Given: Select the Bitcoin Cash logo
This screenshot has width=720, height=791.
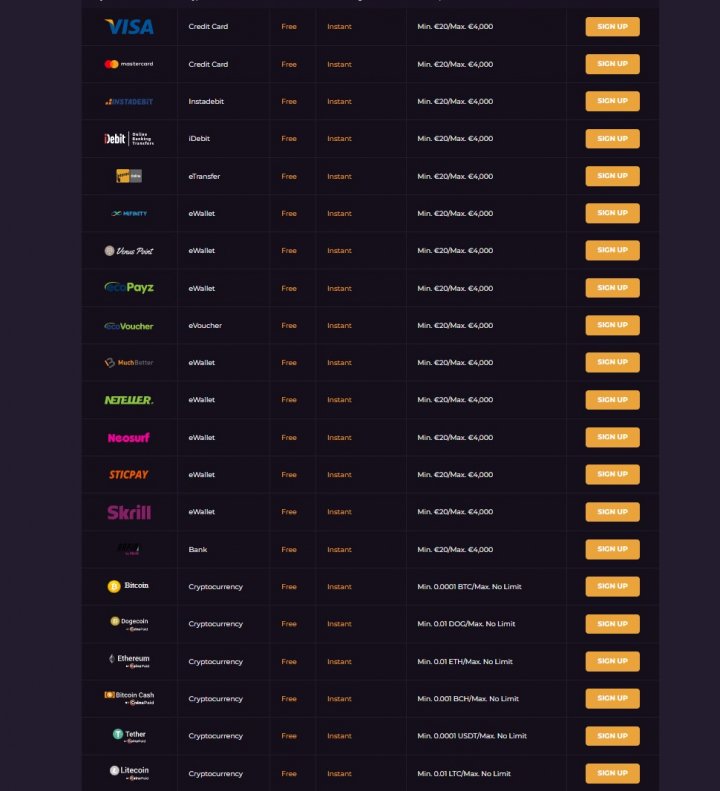Looking at the screenshot, I should [x=129, y=698].
